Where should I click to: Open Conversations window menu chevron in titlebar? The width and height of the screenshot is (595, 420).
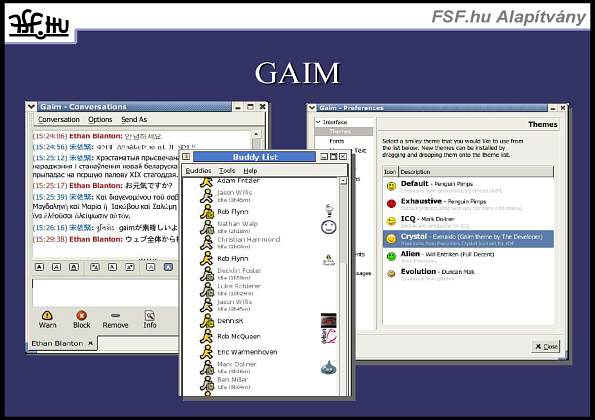pyautogui.click(x=31, y=107)
